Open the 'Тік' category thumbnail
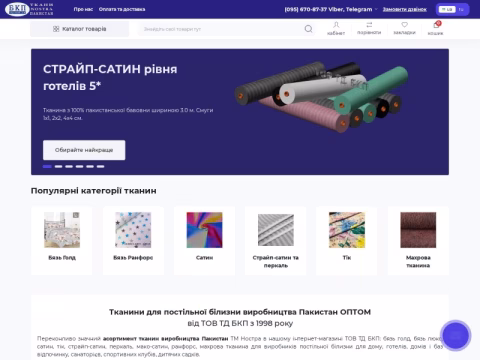The image size is (480, 360). point(347,230)
